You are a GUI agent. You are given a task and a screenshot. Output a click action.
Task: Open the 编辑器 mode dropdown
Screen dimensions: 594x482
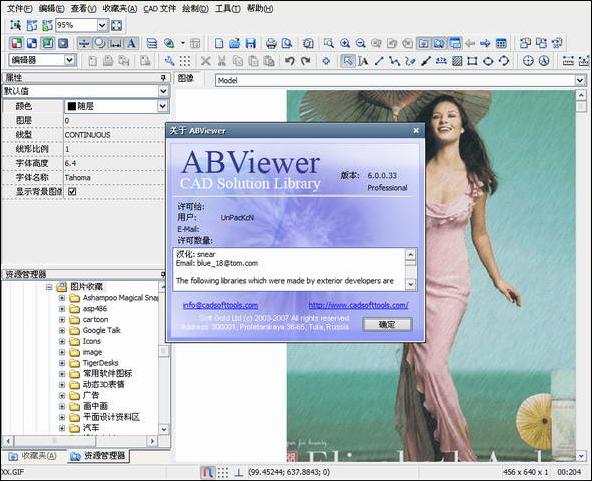[69, 60]
